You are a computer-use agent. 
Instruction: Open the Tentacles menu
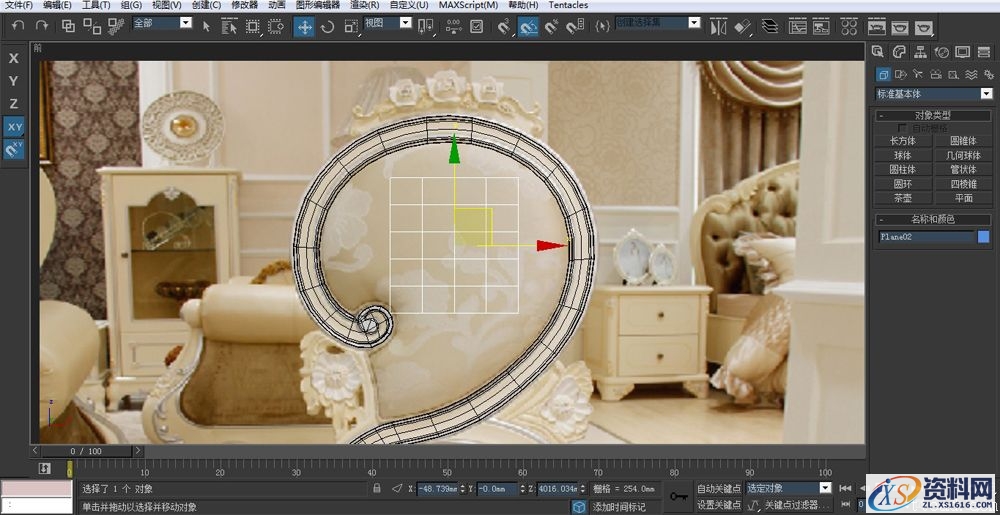point(568,5)
